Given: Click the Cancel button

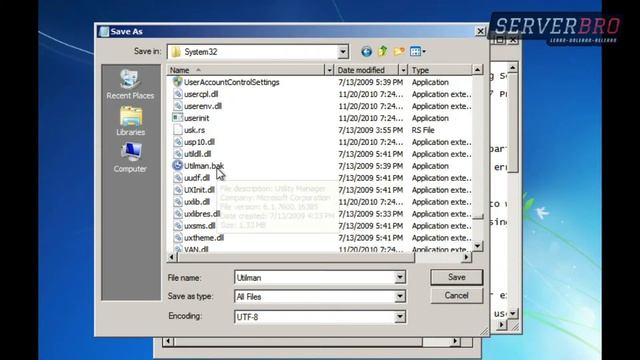Looking at the screenshot, I should (456, 296).
